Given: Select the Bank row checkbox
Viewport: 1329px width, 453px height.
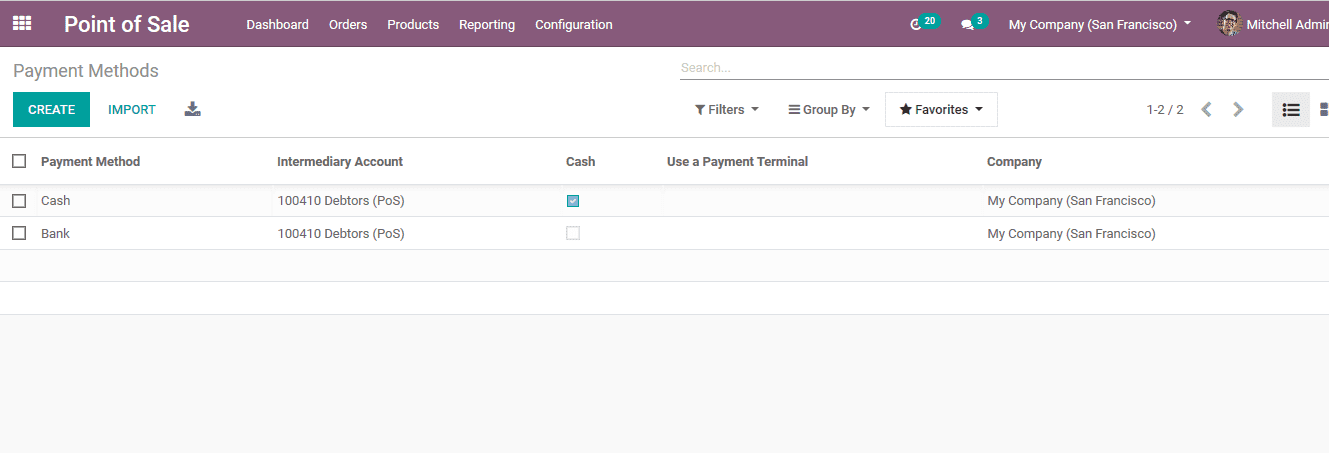Looking at the screenshot, I should point(19,233).
